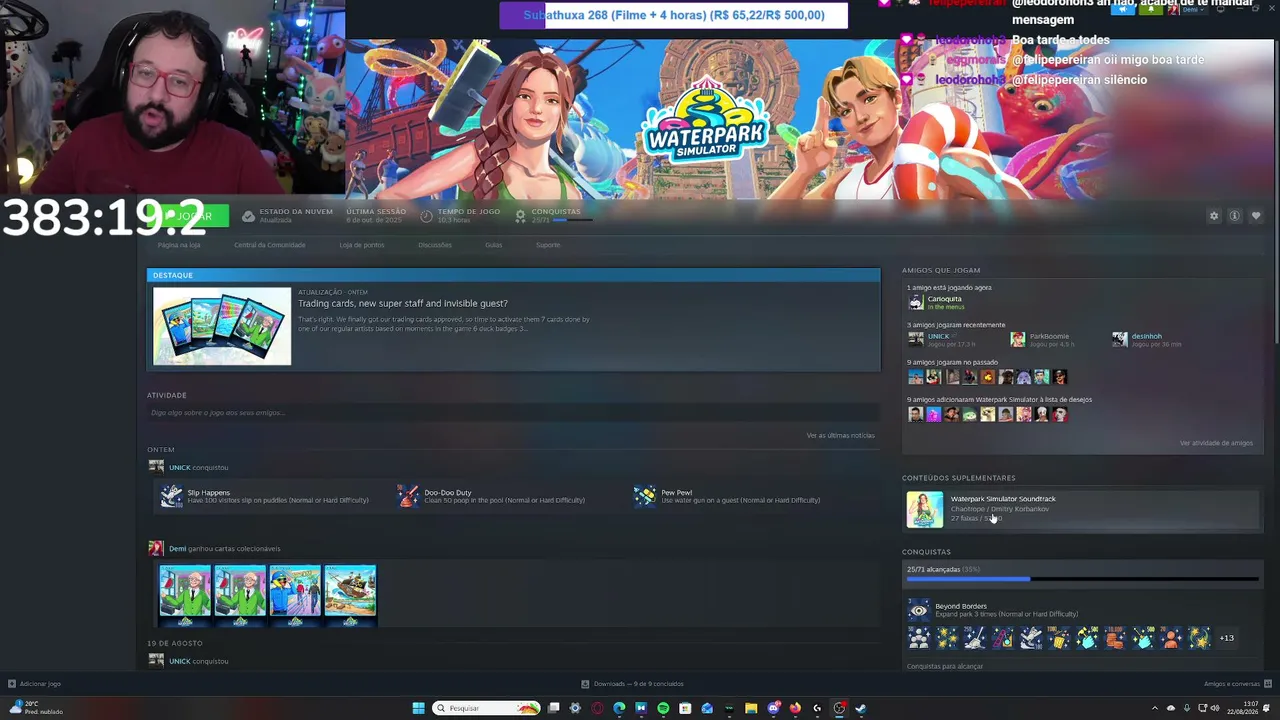The height and width of the screenshot is (720, 1280).
Task: Open the Suporte tab
Action: click(x=548, y=245)
